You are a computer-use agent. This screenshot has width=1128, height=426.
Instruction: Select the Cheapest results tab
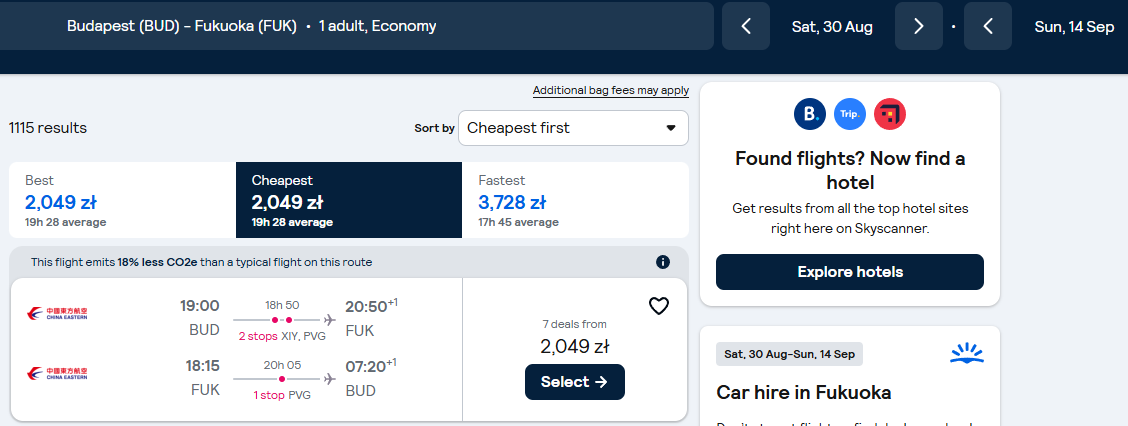[x=349, y=200]
